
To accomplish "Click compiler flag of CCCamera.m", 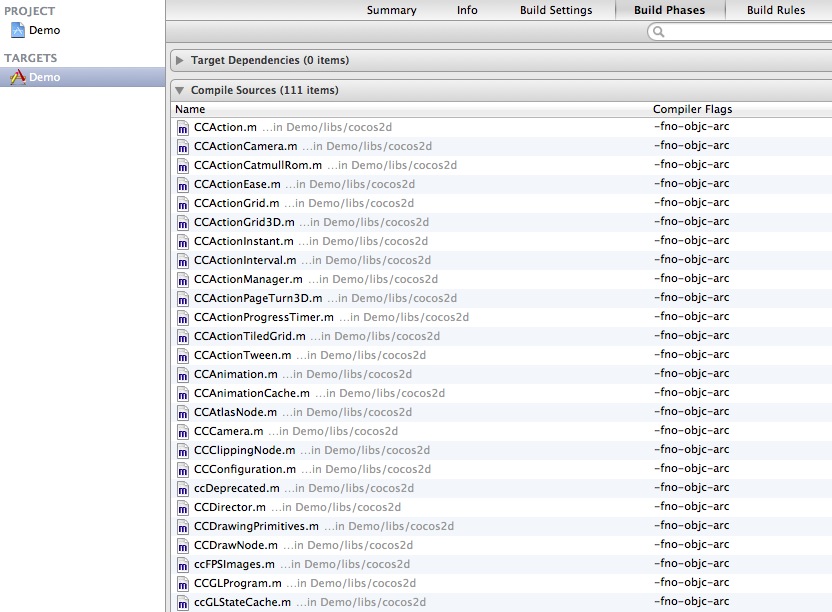I will click(691, 430).
